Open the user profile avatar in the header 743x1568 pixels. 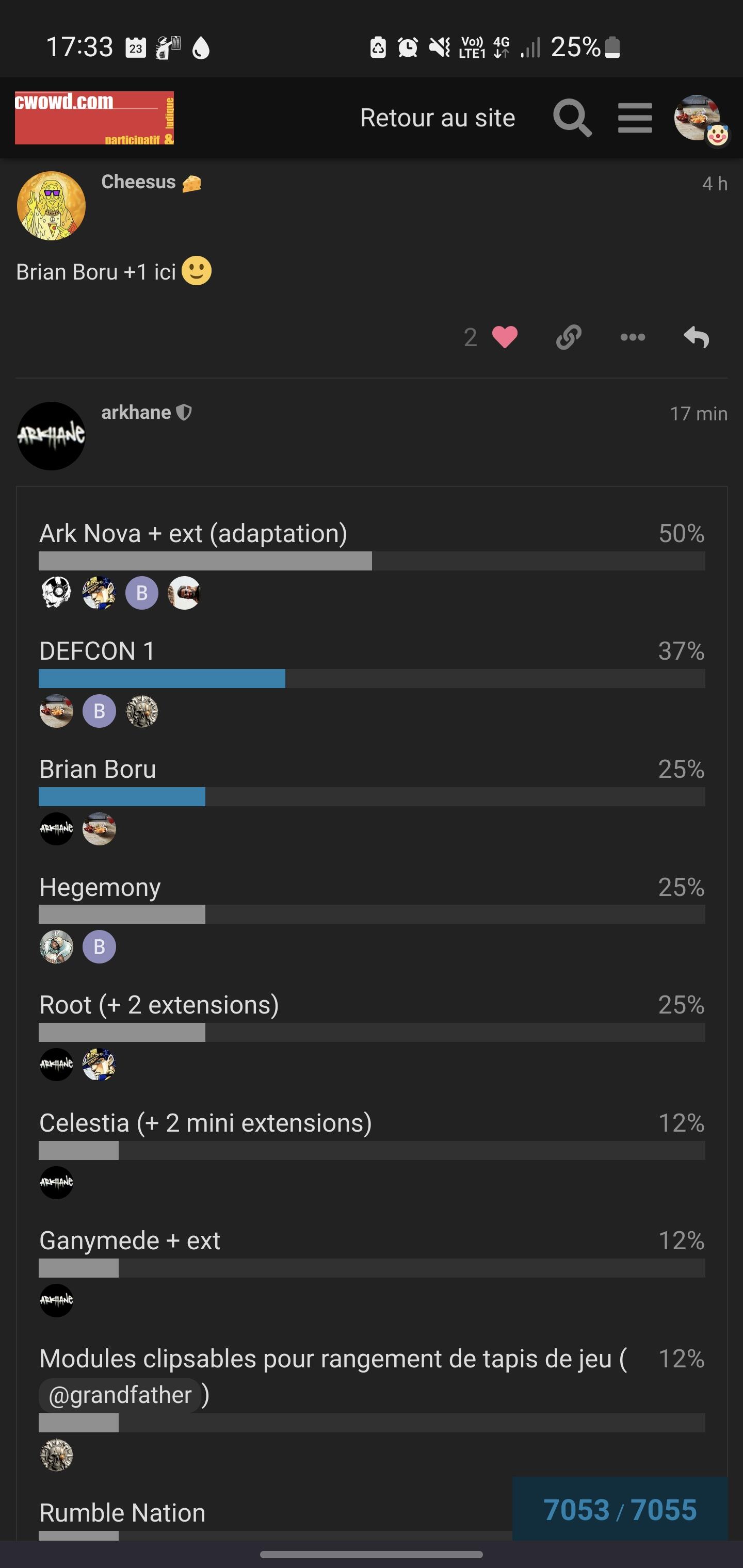pos(698,118)
